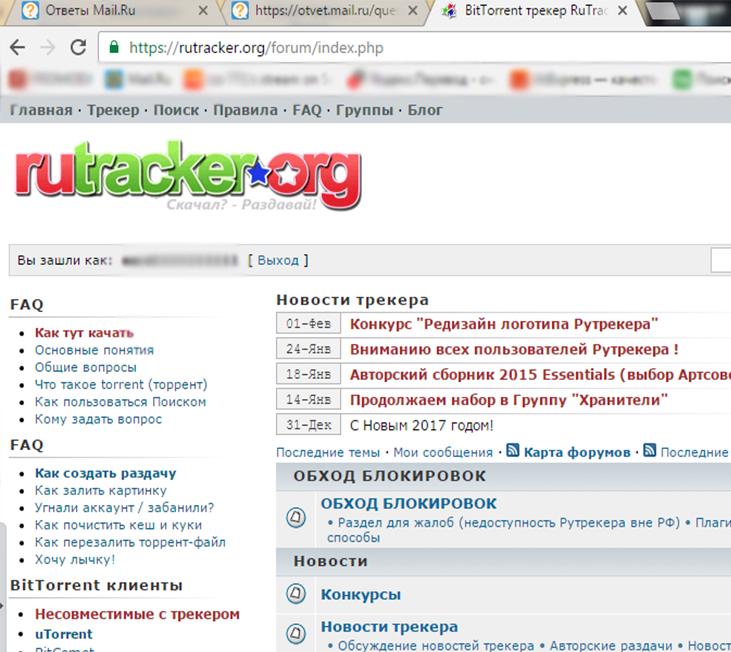Open news Авторский сборник 2015 Essentials

[540, 374]
